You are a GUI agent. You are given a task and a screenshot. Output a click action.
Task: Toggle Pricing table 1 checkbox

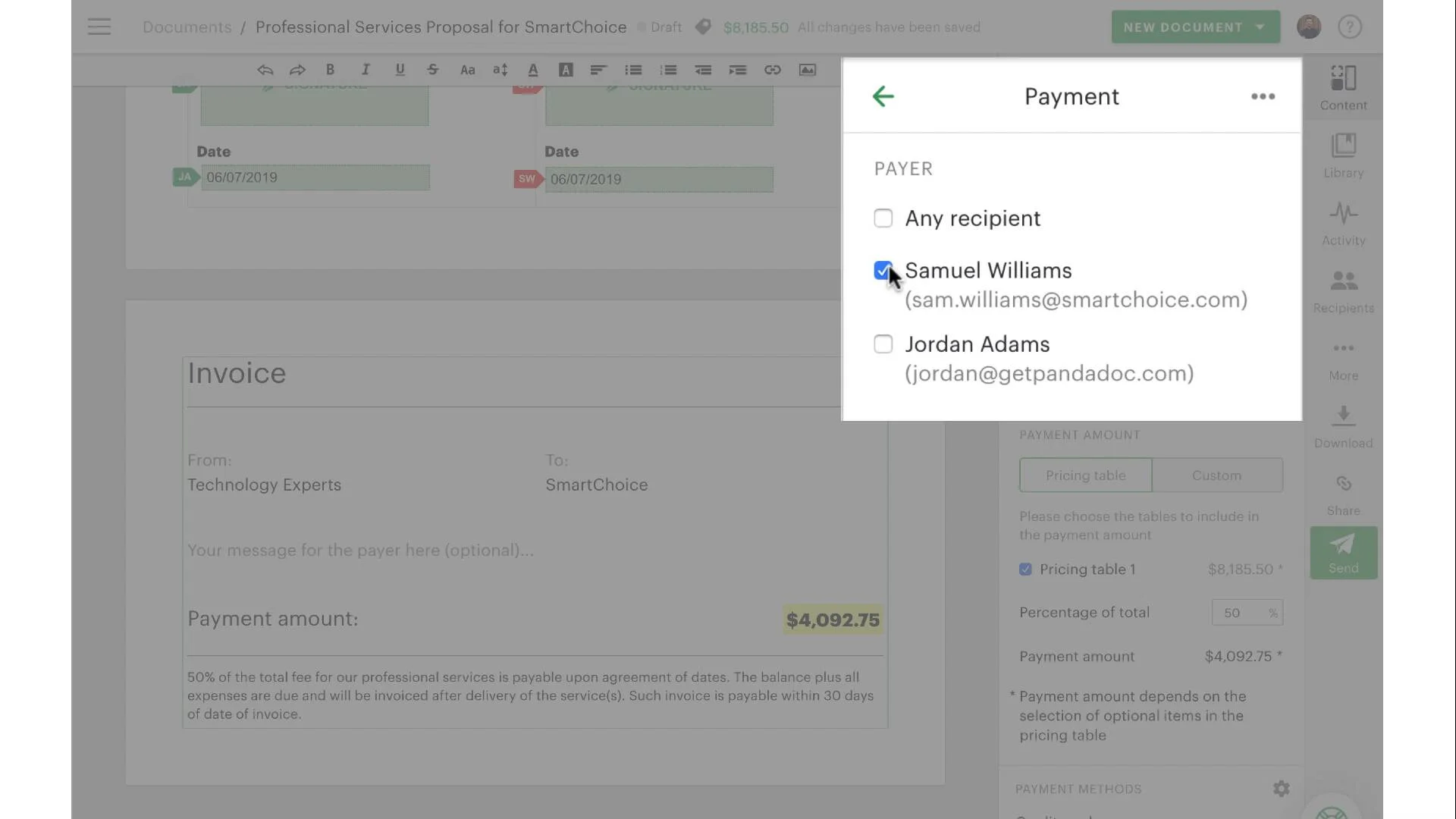[x=1025, y=570]
